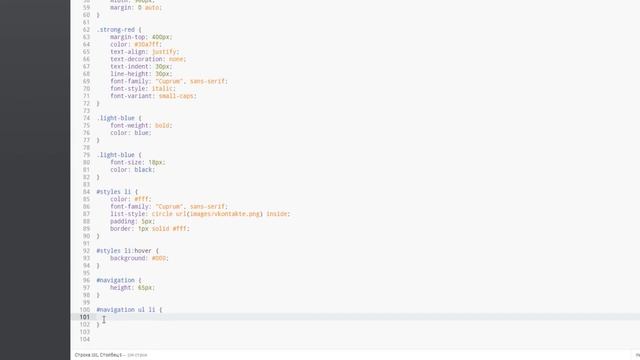Click font-family declaration on line 69
The image size is (640, 360).
169,81
